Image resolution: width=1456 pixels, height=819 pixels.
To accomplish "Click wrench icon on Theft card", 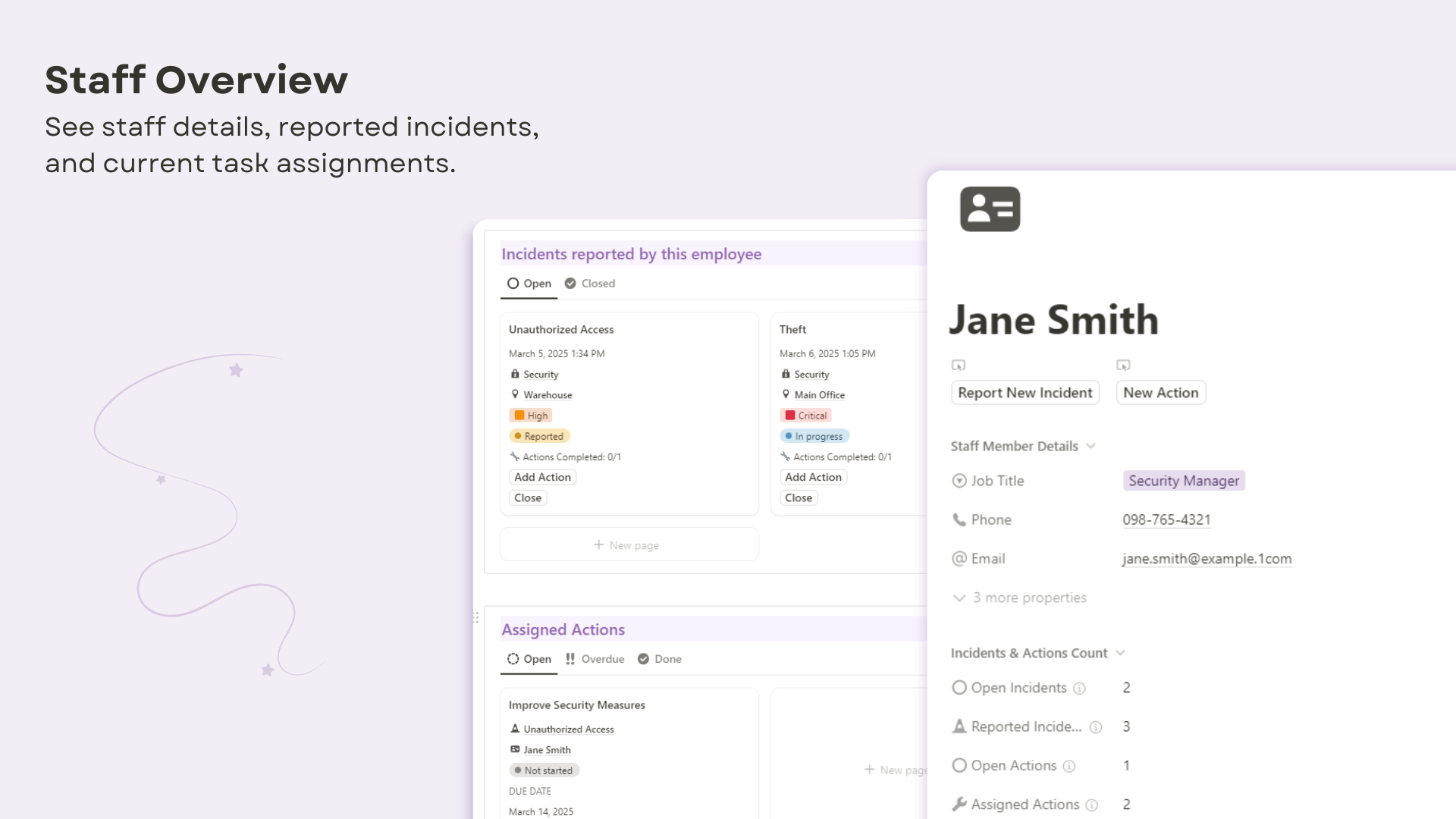I will (x=785, y=457).
